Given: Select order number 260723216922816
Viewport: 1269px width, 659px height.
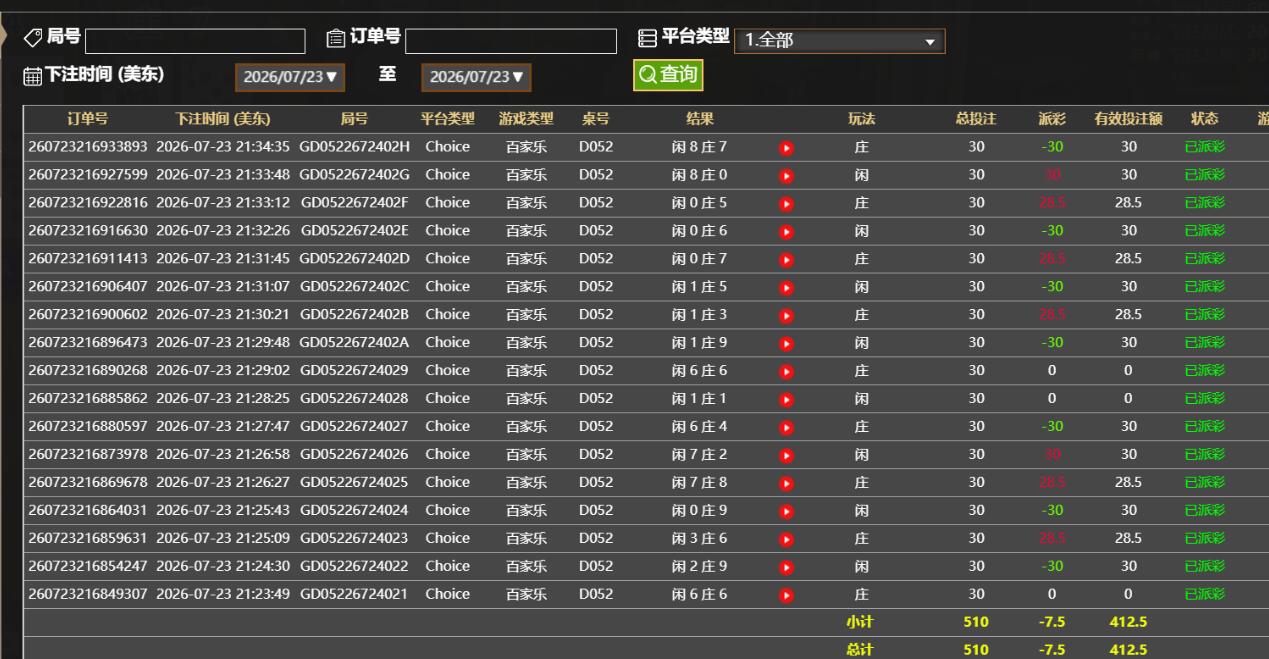Looking at the screenshot, I should click(x=88, y=203).
